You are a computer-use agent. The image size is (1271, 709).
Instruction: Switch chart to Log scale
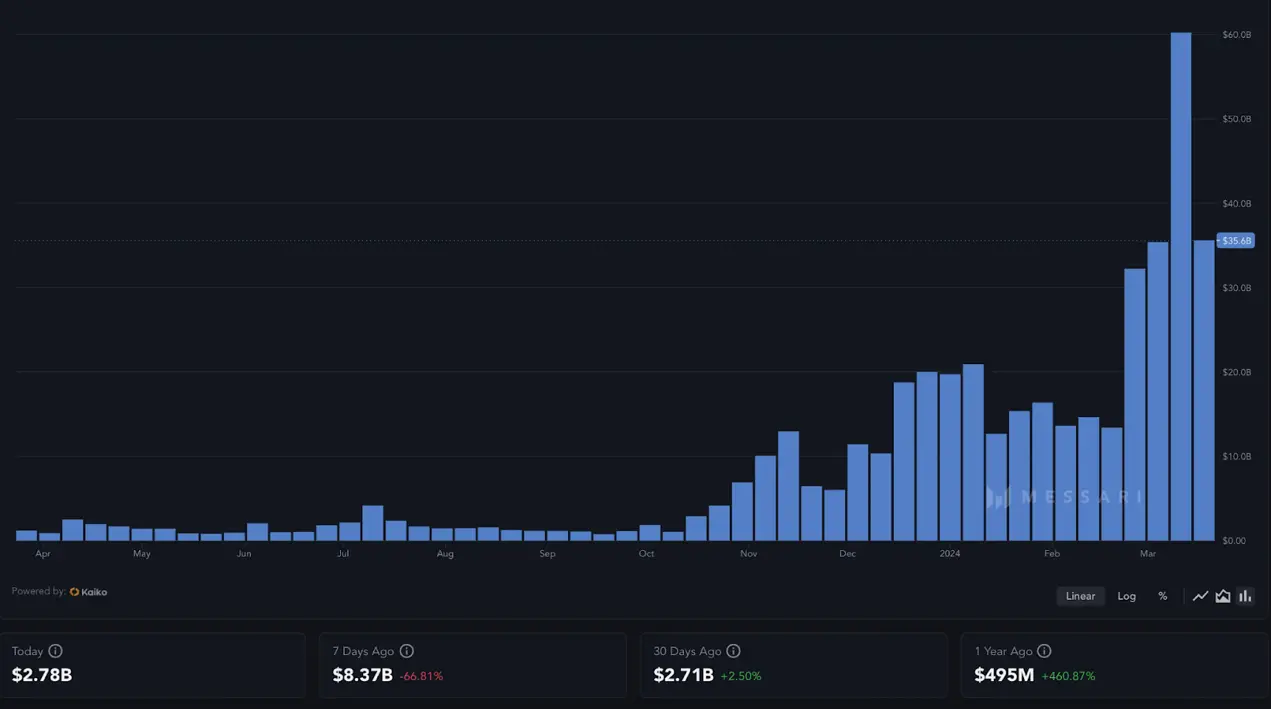coord(1126,596)
